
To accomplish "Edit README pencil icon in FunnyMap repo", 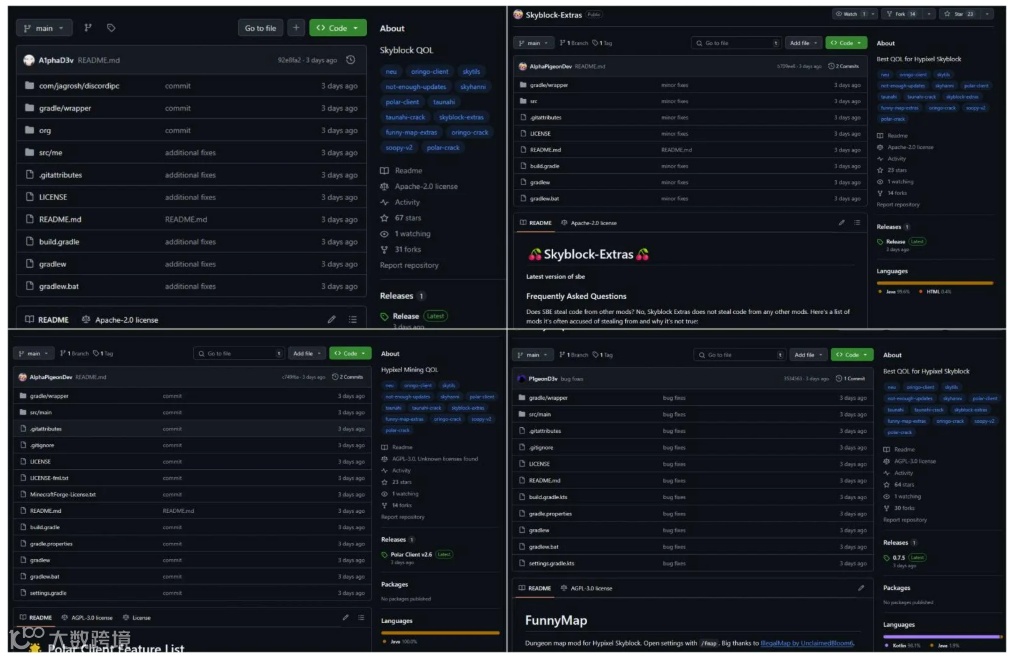I will pos(861,588).
